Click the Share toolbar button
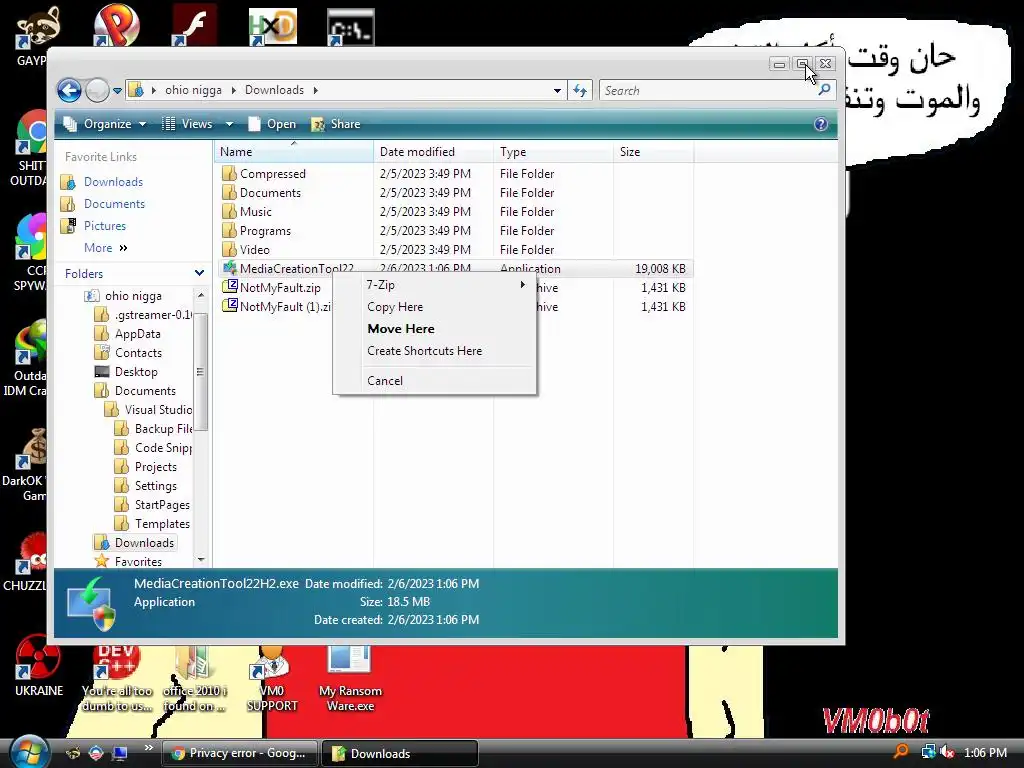This screenshot has width=1024, height=768. [336, 124]
